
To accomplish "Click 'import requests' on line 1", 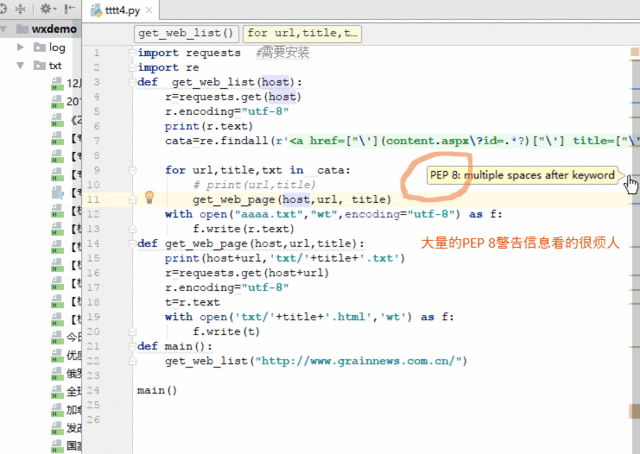I will pyautogui.click(x=189, y=53).
